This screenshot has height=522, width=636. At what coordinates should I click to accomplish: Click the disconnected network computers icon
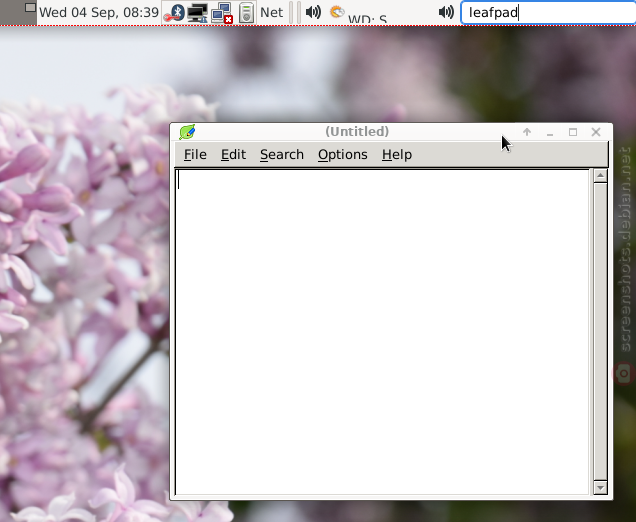click(222, 13)
